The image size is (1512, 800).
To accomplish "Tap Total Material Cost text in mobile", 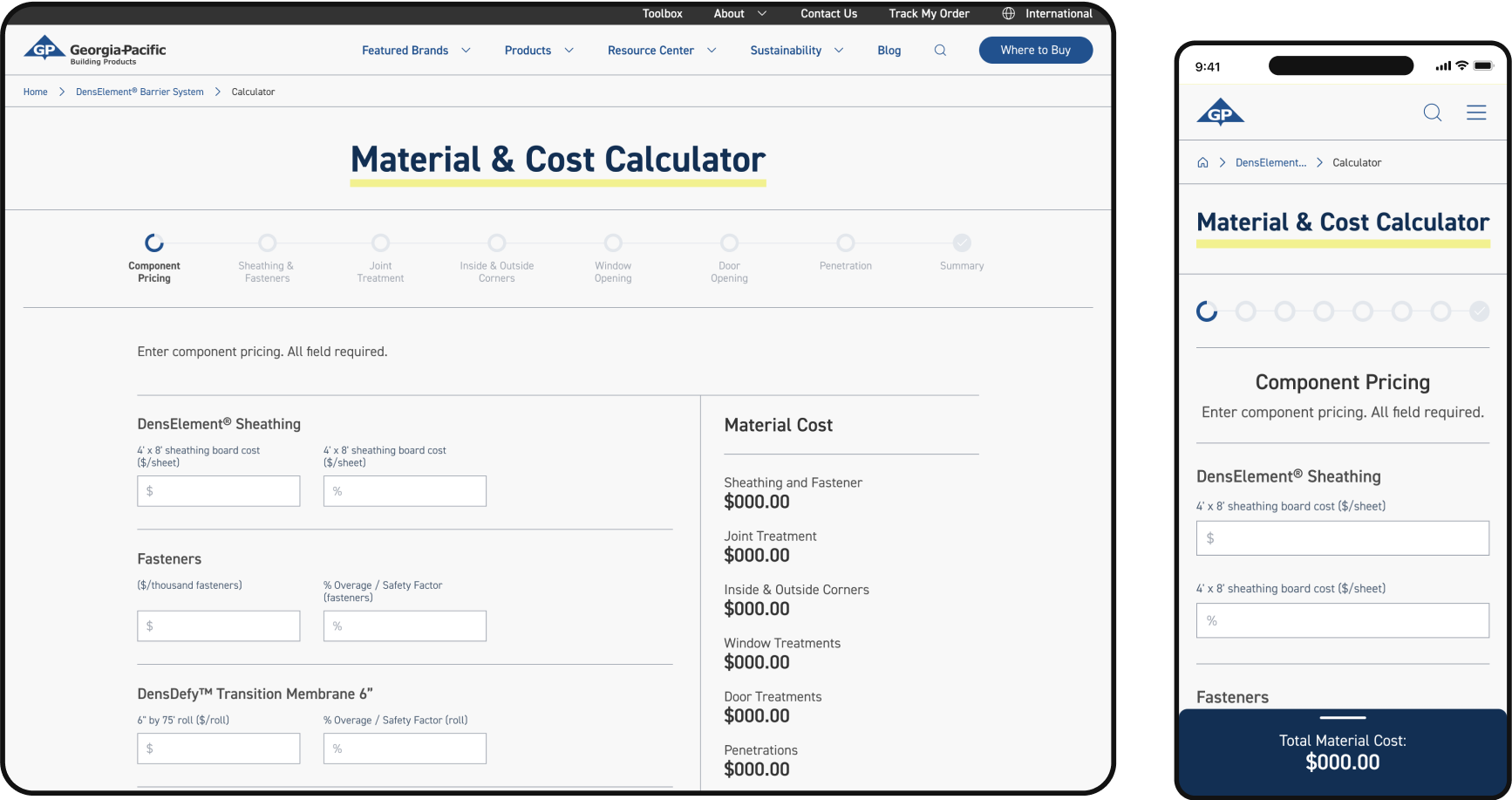I will (x=1343, y=741).
